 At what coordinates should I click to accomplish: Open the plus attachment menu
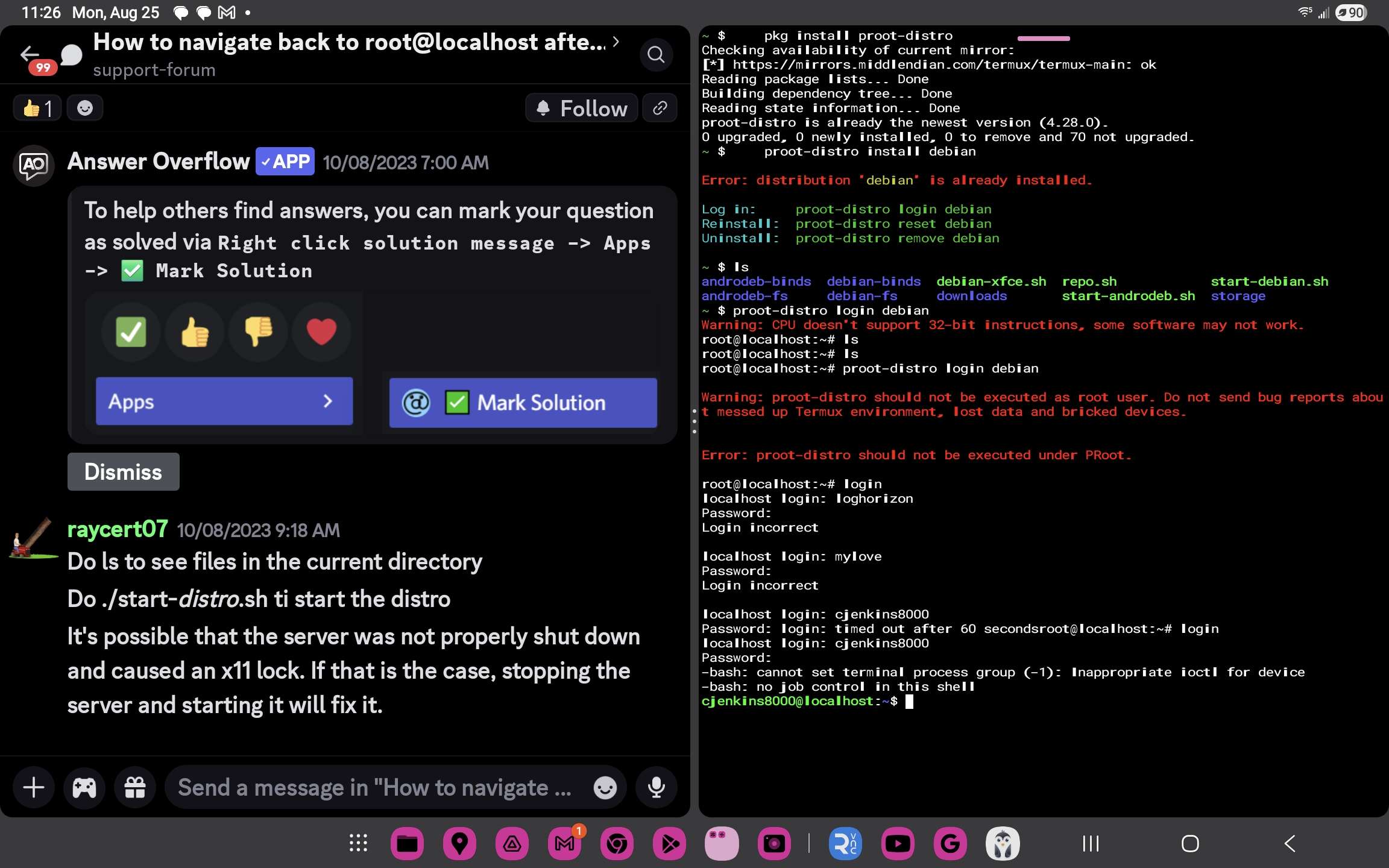(34, 788)
